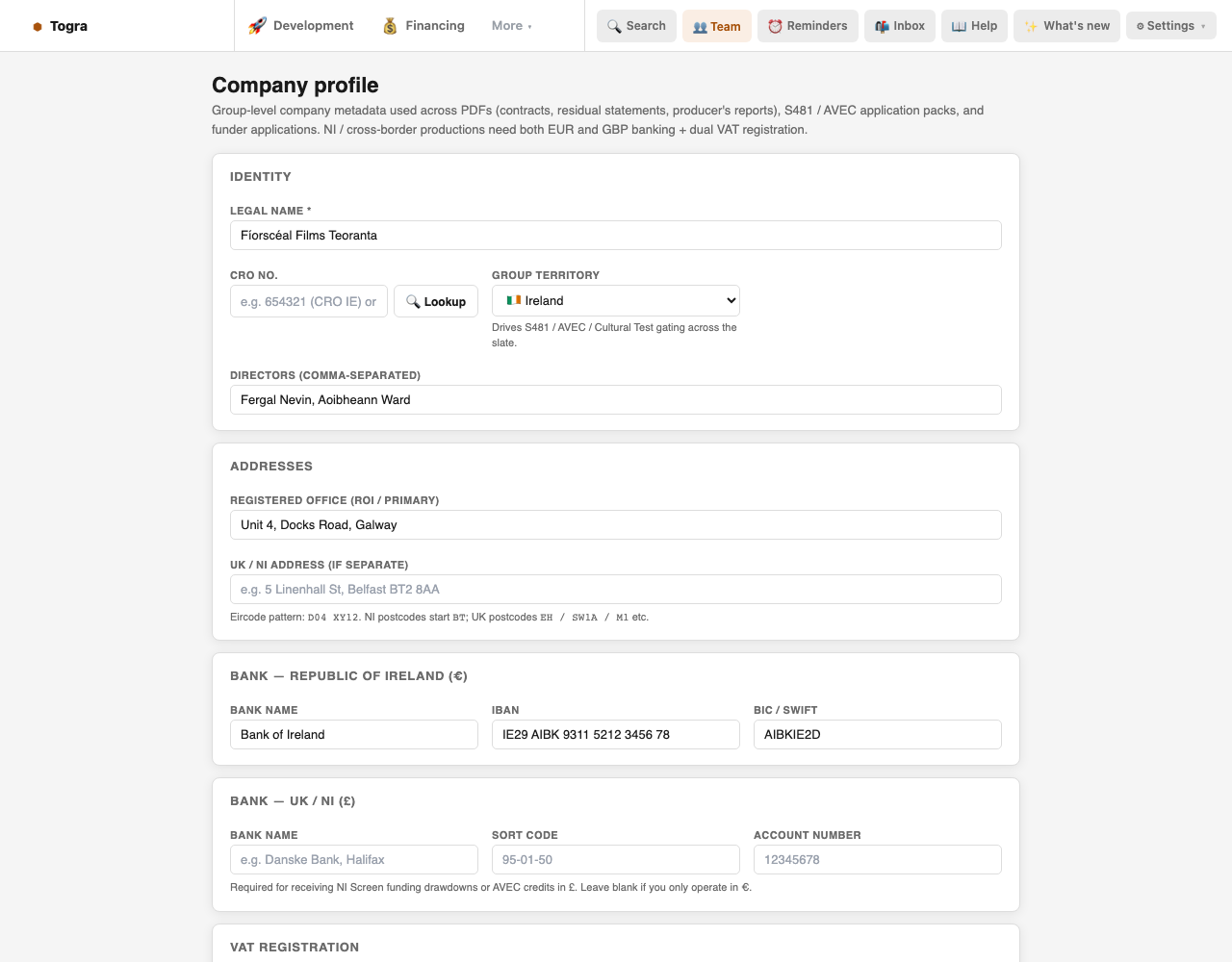1232x962 pixels.
Task: Click the 'Eircode pattern' hint text
Action: (440, 618)
